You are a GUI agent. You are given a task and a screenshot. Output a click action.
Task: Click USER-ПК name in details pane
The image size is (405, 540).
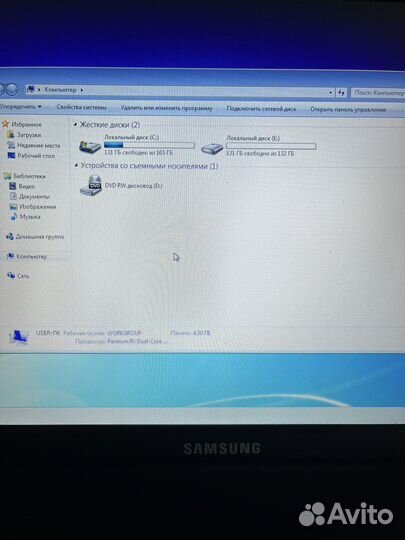48,333
